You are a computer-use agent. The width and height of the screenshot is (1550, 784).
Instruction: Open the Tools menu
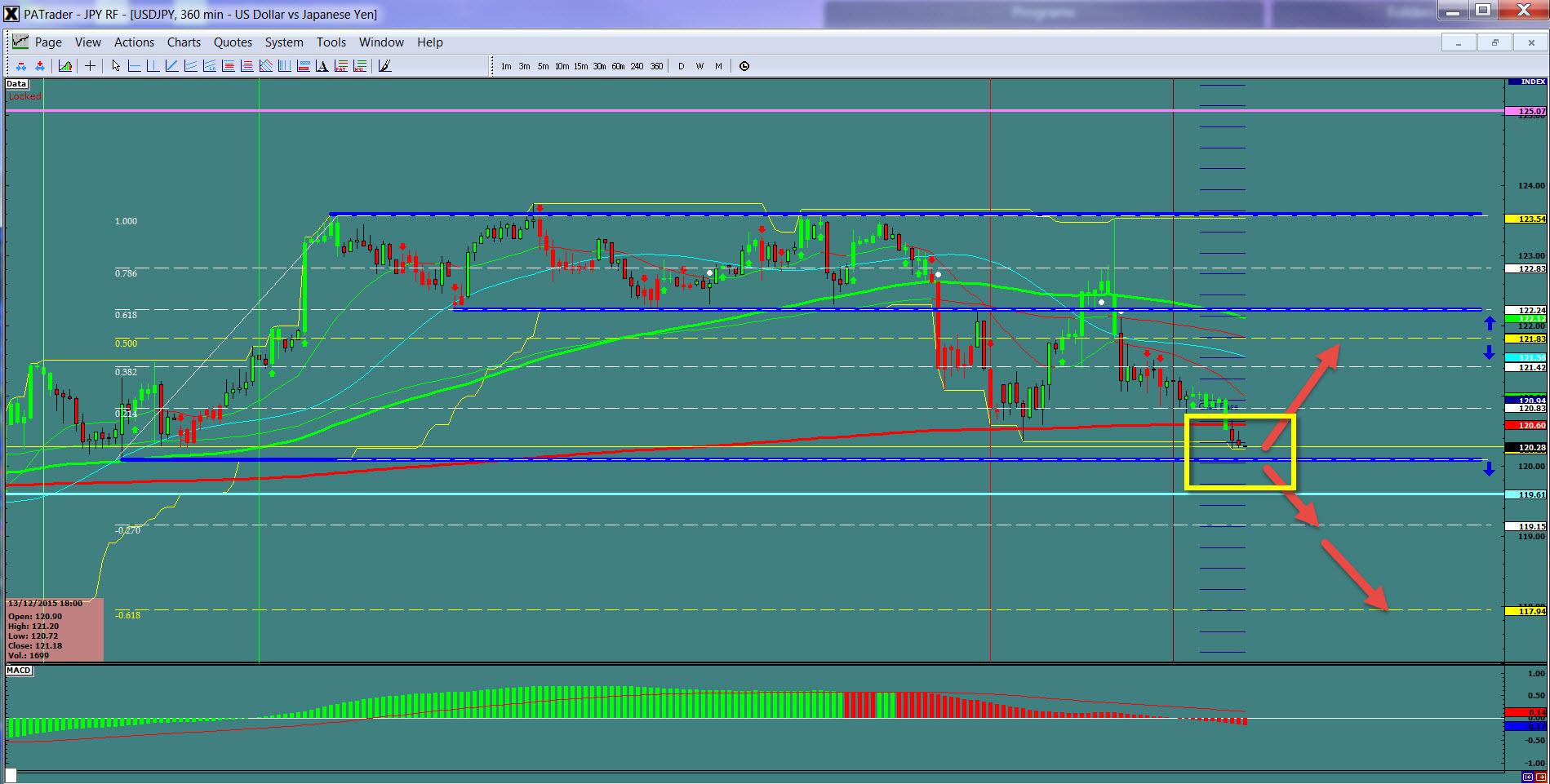(331, 42)
